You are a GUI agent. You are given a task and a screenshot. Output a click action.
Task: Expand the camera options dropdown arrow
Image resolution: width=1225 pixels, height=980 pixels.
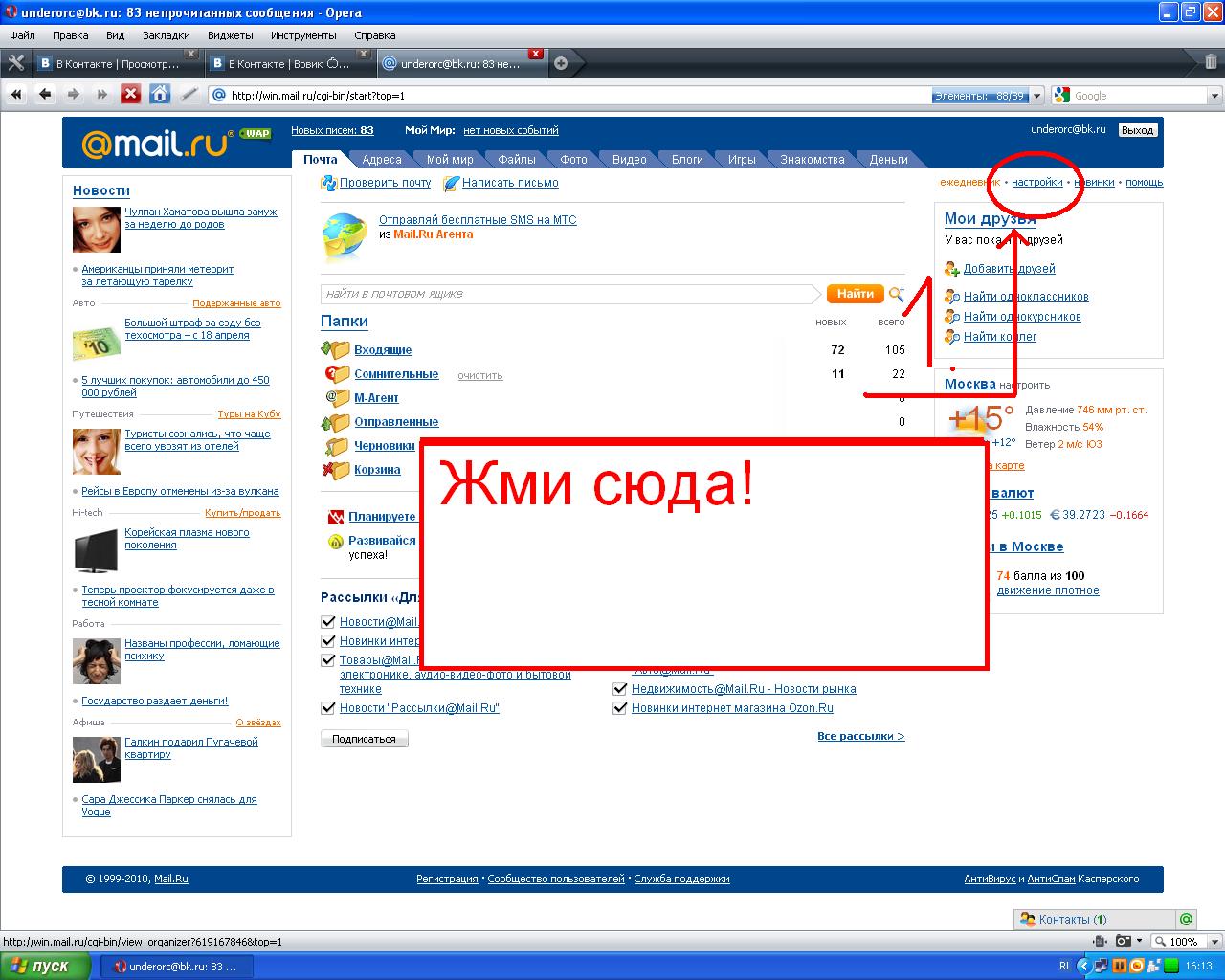[1138, 942]
